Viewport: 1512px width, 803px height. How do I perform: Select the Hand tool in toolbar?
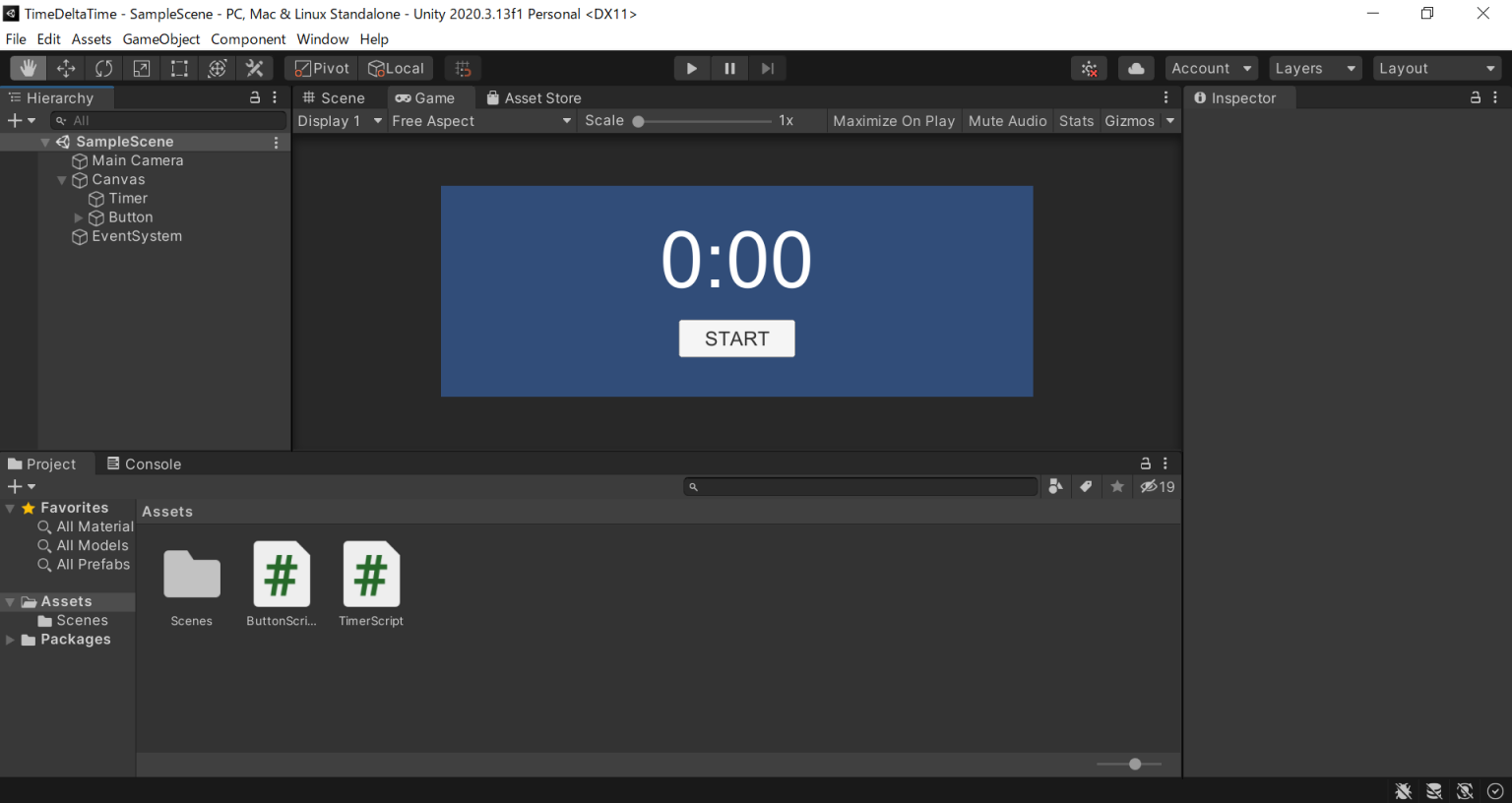click(x=29, y=68)
